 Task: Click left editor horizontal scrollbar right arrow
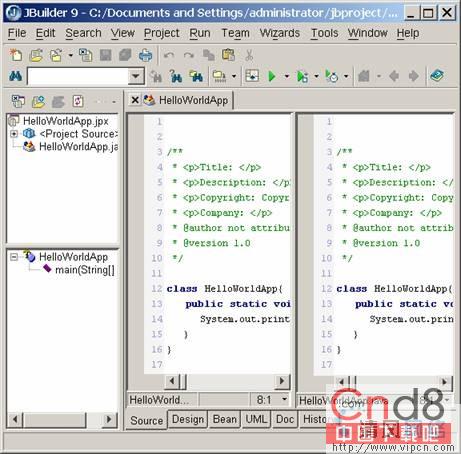tap(282, 381)
